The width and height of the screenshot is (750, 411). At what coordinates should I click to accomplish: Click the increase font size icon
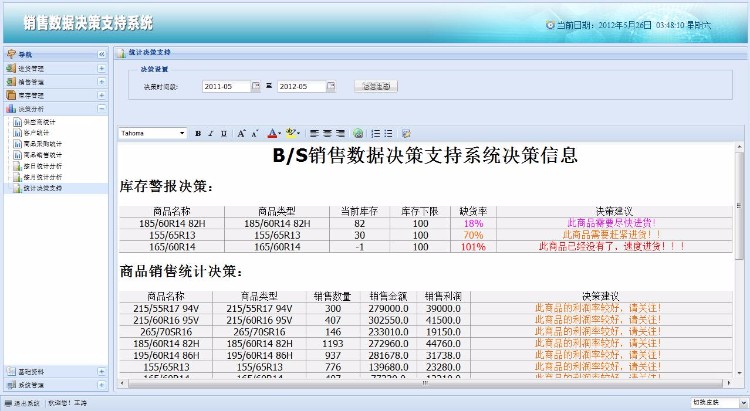[241, 133]
